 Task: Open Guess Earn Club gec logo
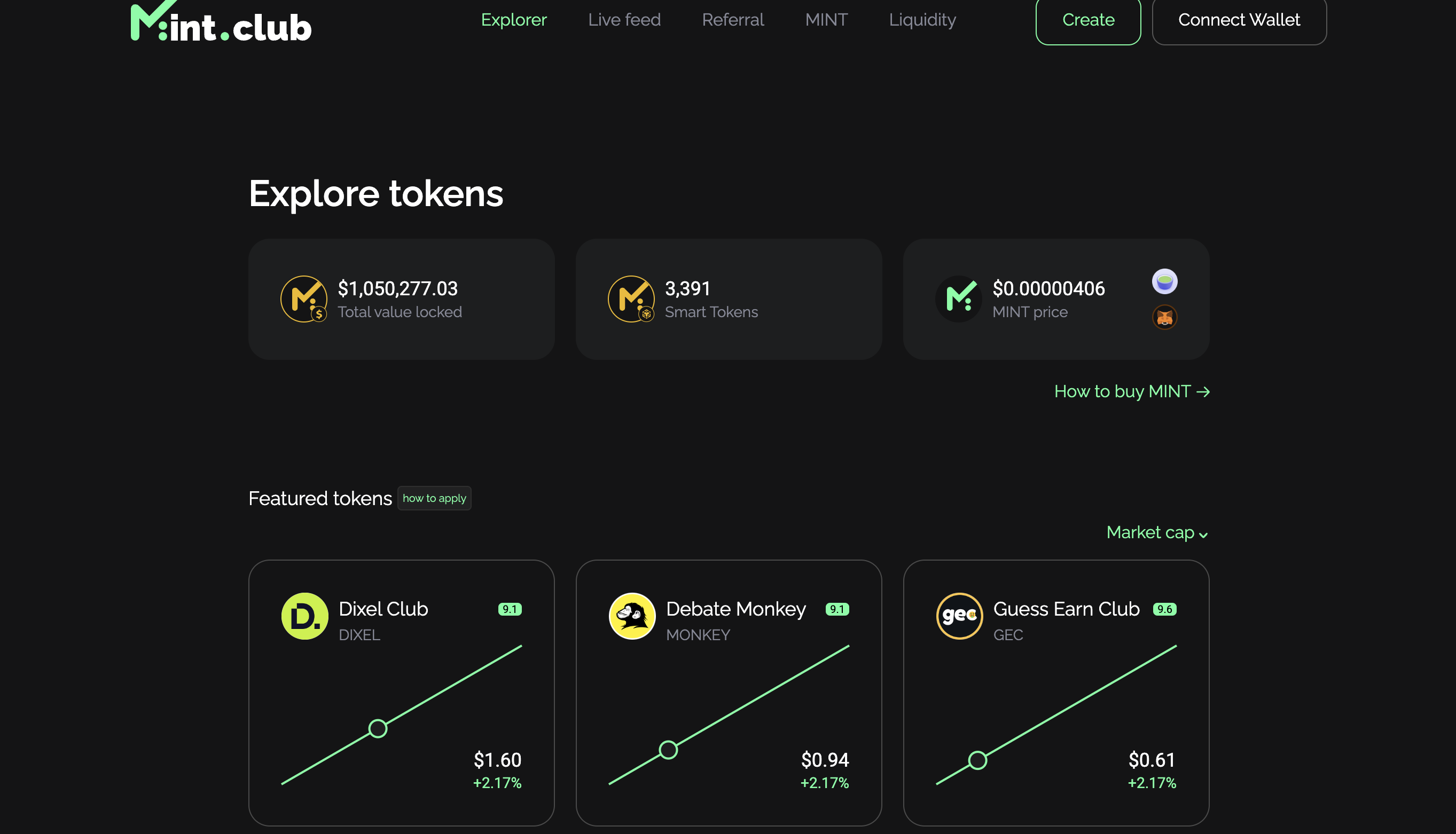959,616
